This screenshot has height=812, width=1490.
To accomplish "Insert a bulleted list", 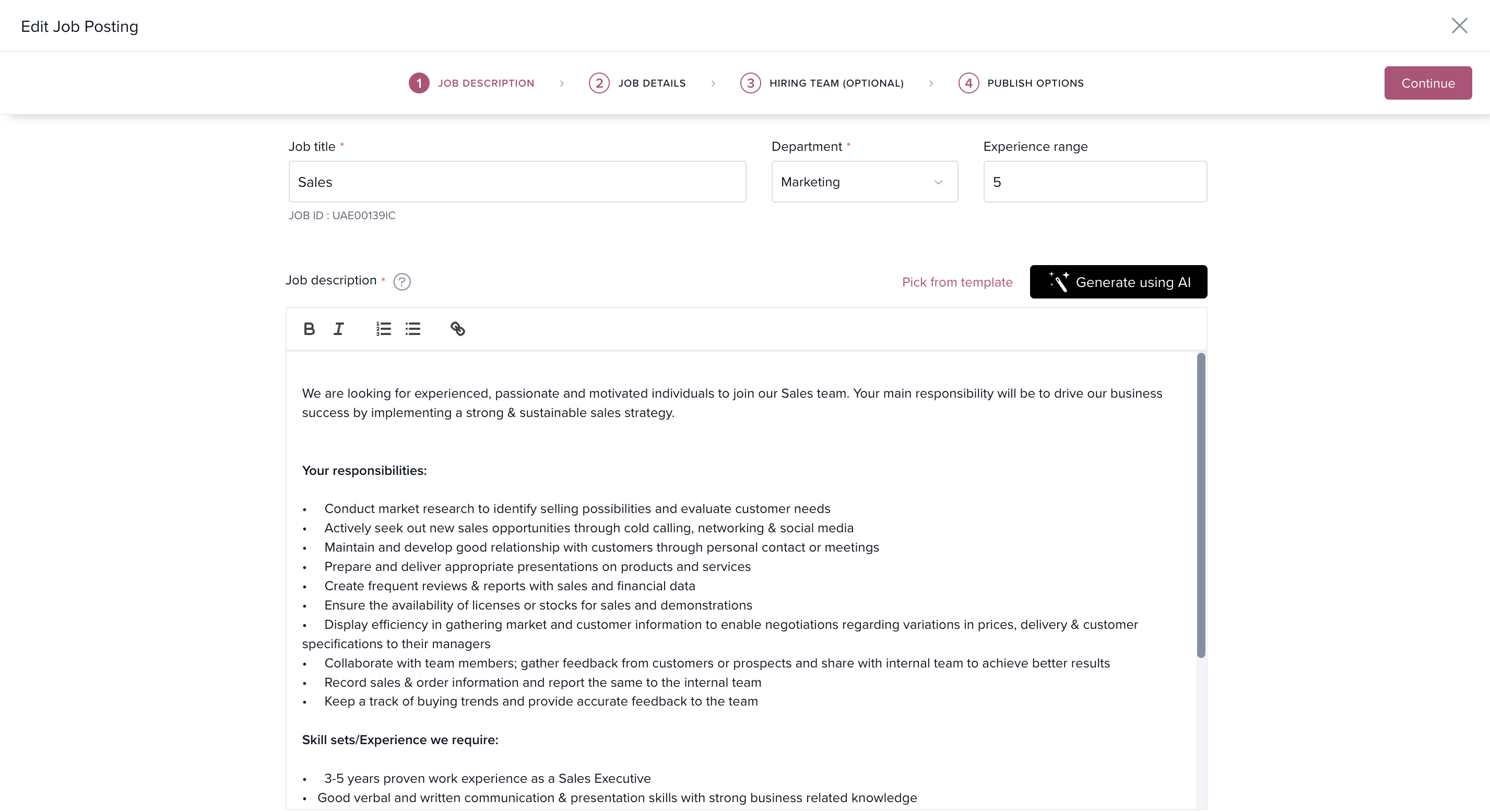I will point(413,329).
